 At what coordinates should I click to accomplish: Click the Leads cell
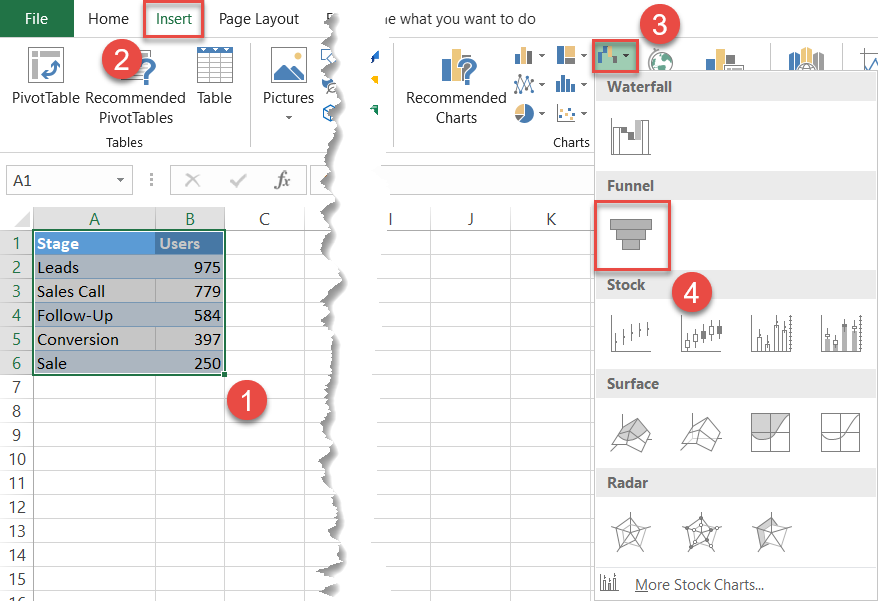click(x=94, y=267)
